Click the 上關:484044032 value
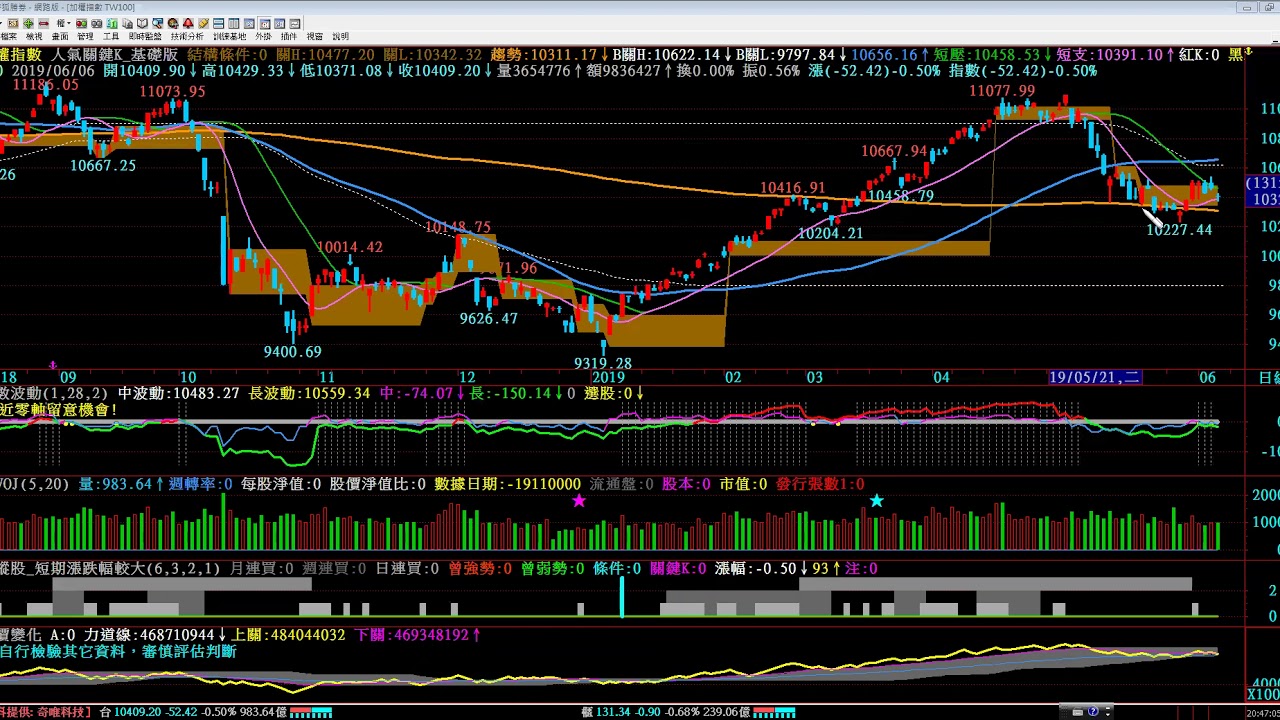 [x=288, y=635]
